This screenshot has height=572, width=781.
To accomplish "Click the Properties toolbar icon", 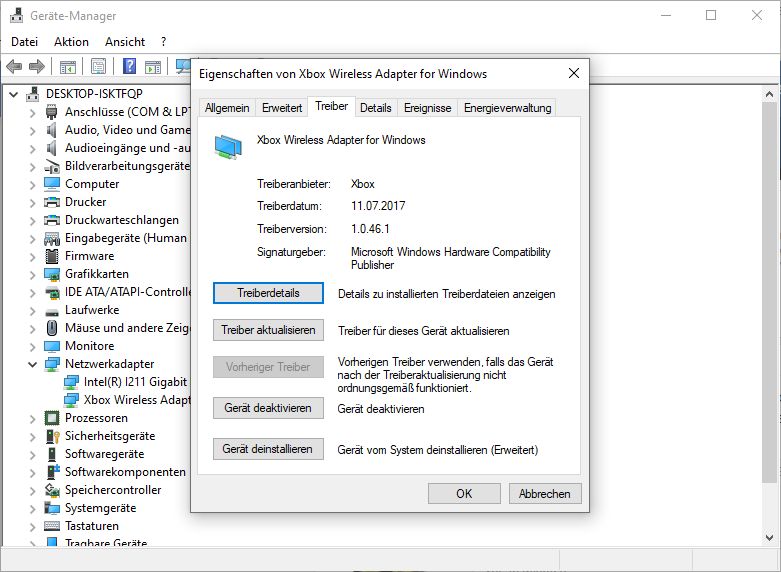I will tap(99, 66).
